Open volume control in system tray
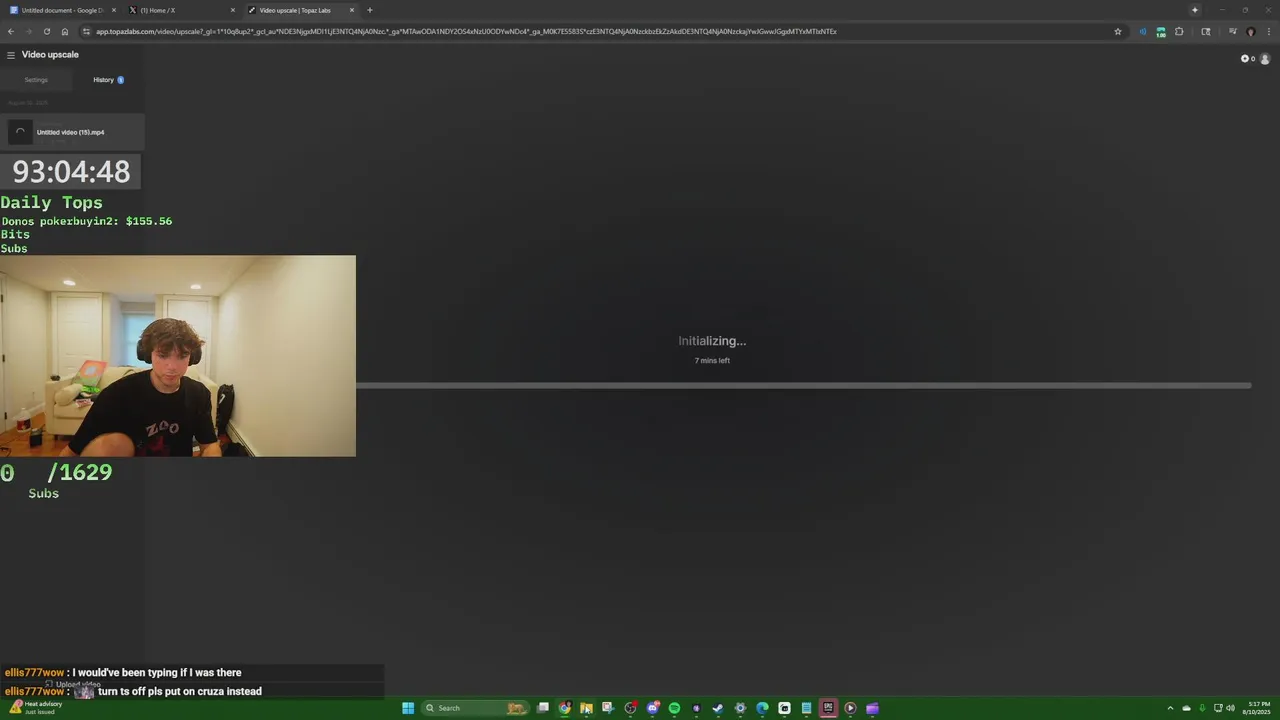This screenshot has width=1280, height=720. [1230, 708]
